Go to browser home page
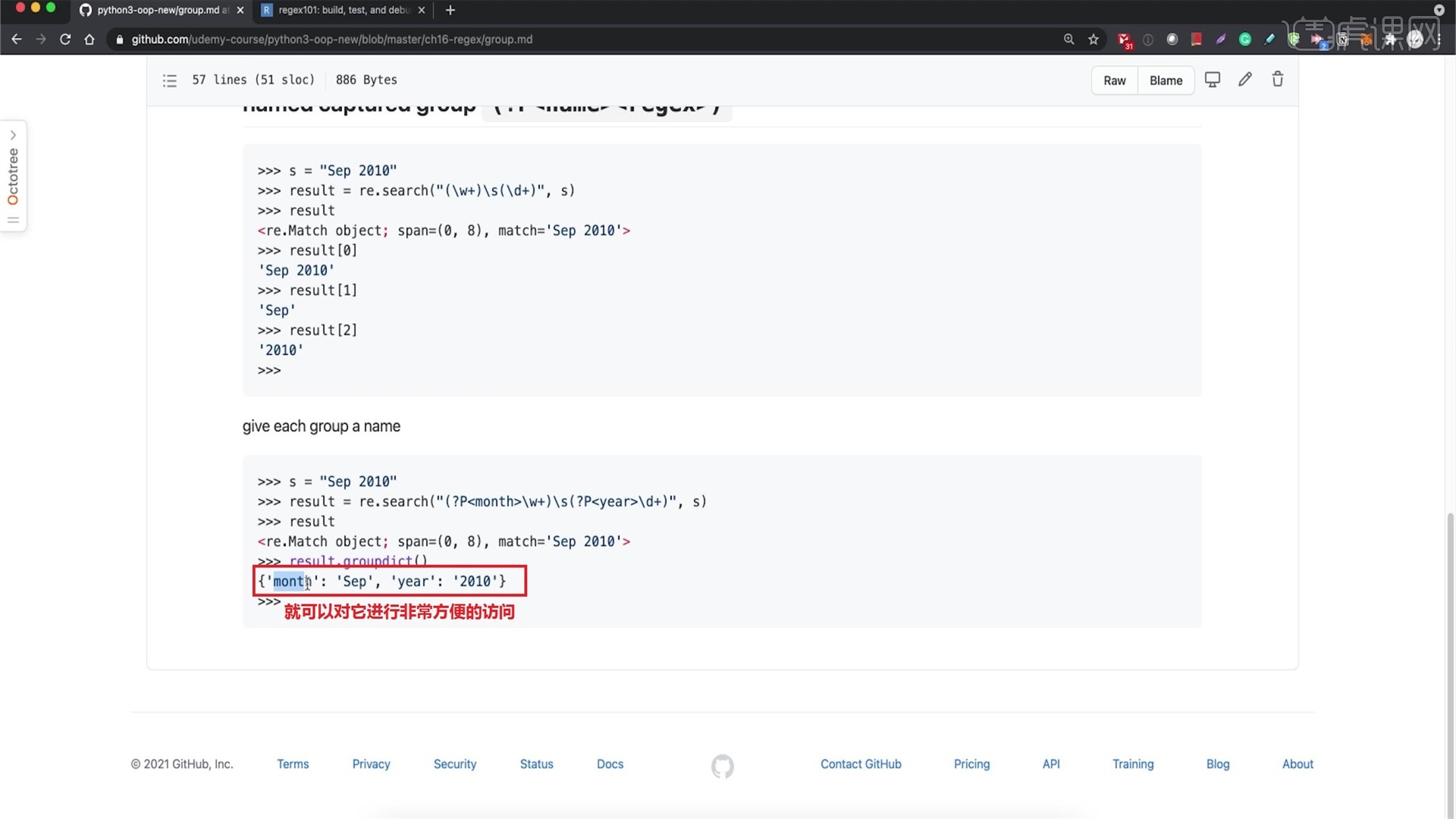The height and width of the screenshot is (819, 1456). click(89, 39)
